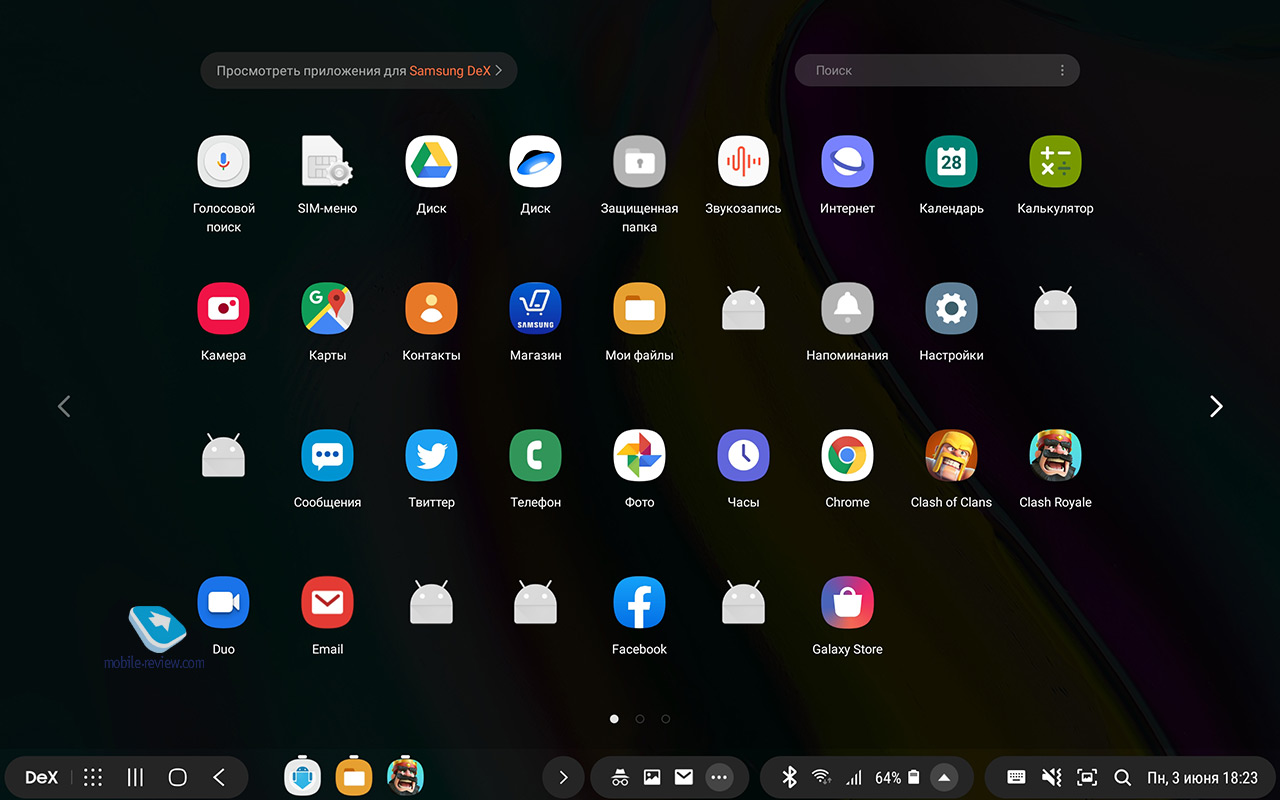Open Защищенная папка secure folder

[639, 162]
